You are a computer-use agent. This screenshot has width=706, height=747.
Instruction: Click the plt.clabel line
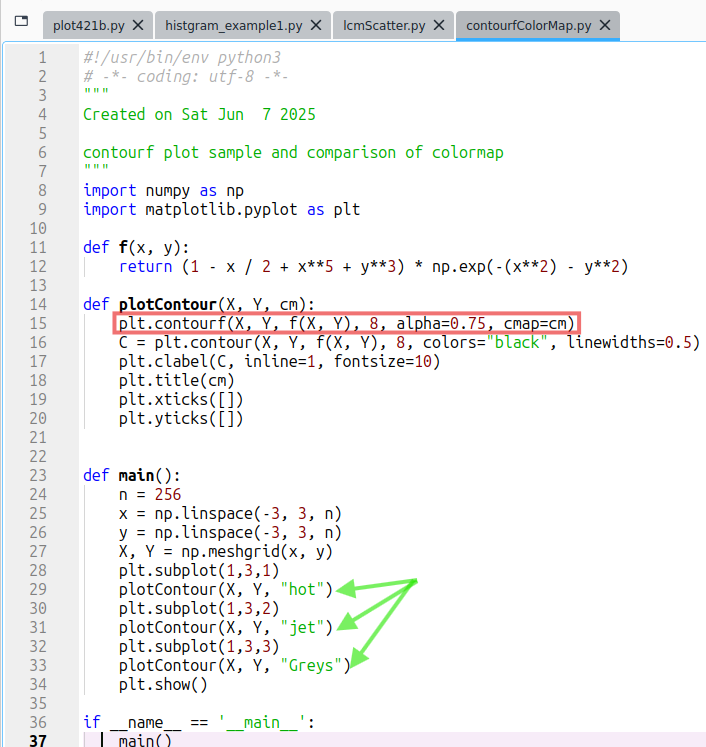click(x=279, y=362)
